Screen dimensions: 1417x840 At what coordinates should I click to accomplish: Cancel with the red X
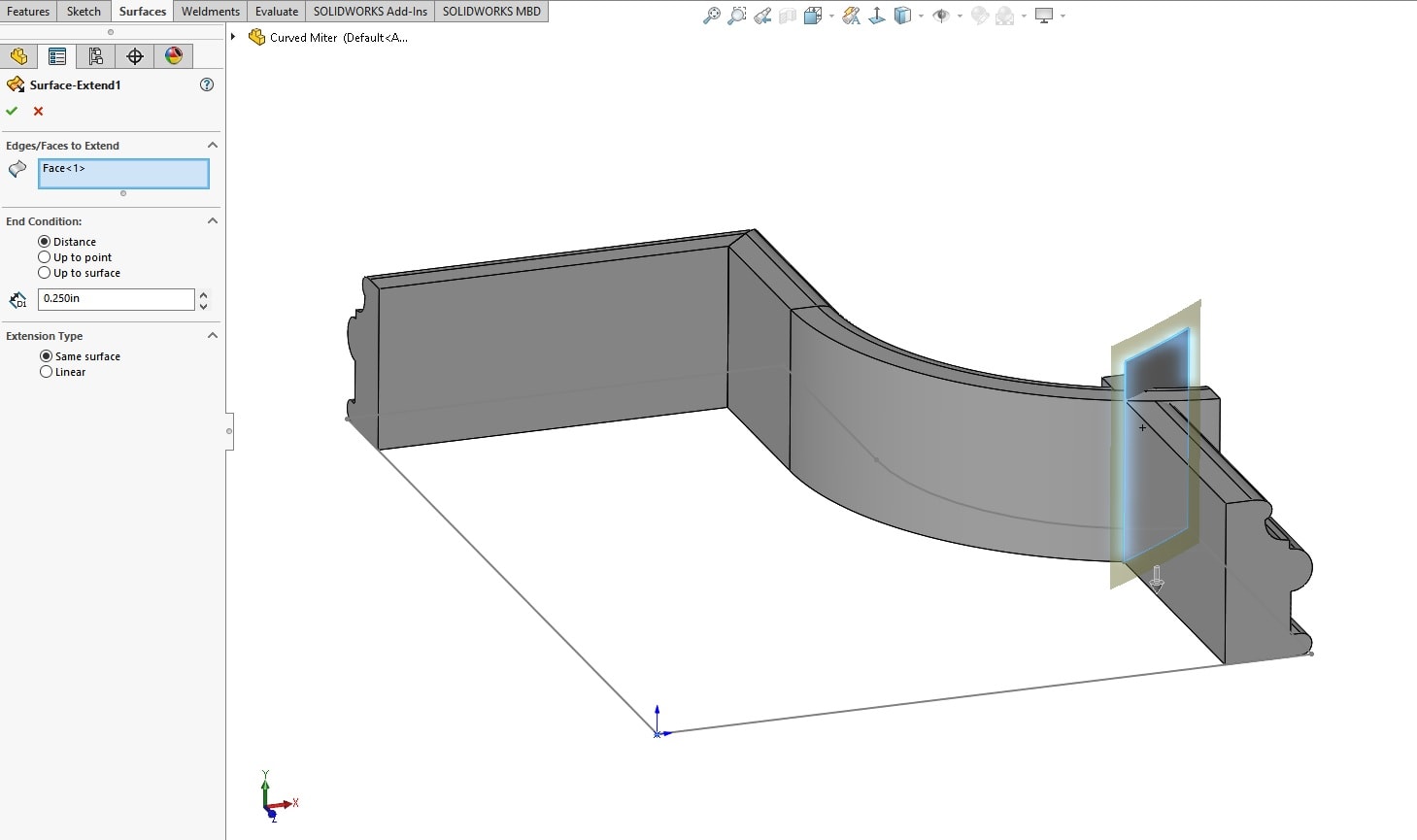(39, 111)
